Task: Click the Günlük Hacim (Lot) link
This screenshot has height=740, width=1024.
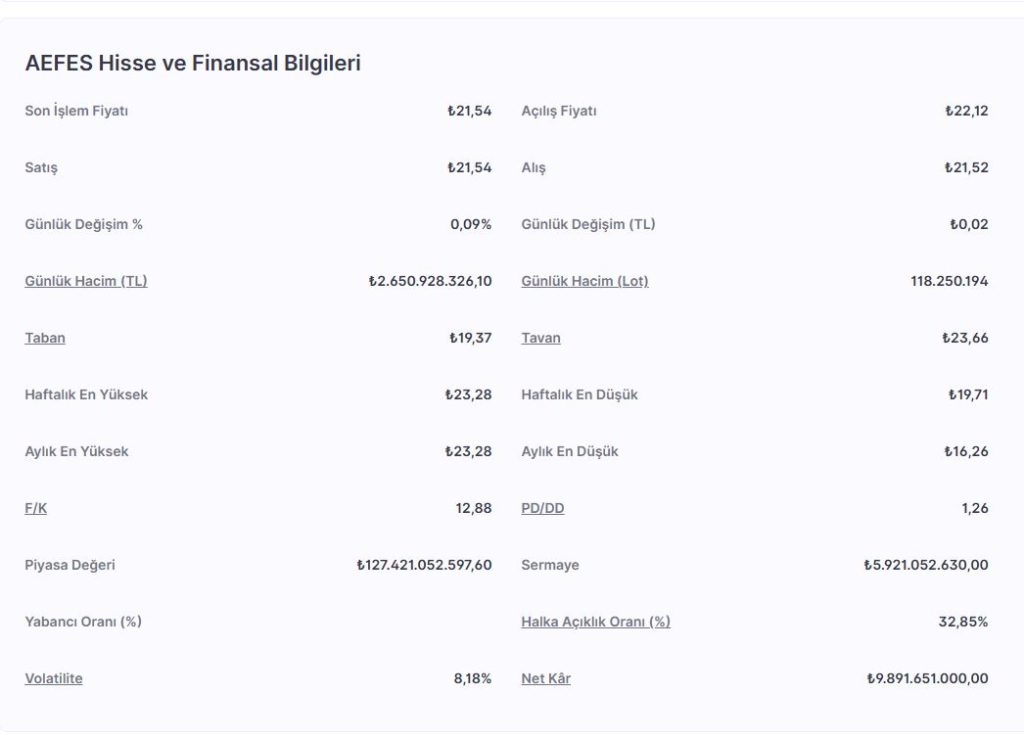Action: pos(585,281)
